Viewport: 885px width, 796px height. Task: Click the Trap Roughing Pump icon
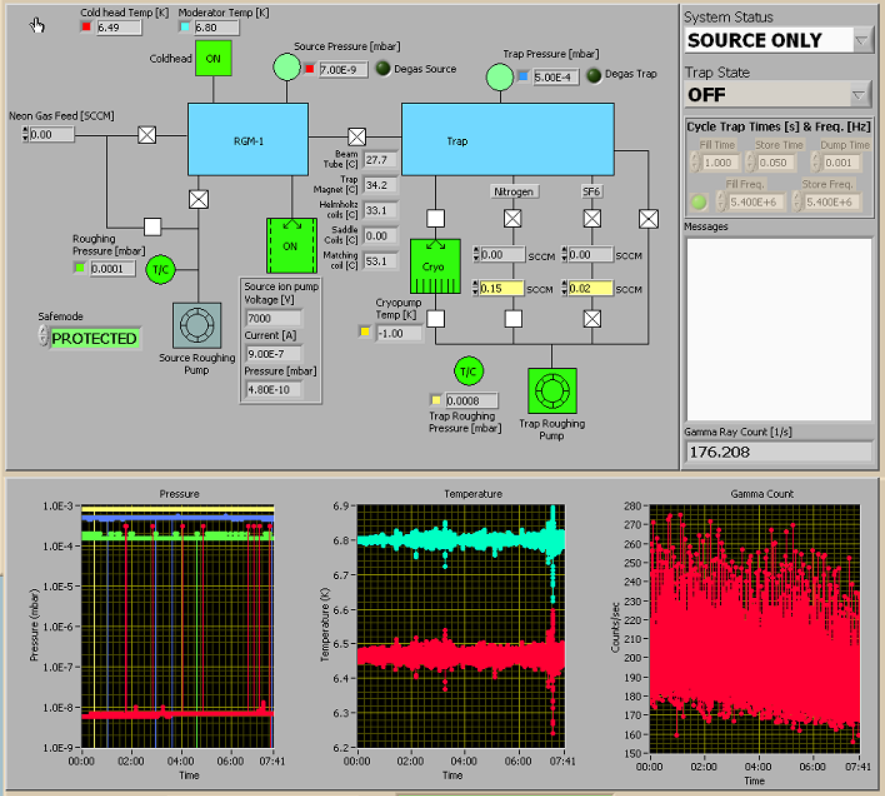[x=552, y=390]
